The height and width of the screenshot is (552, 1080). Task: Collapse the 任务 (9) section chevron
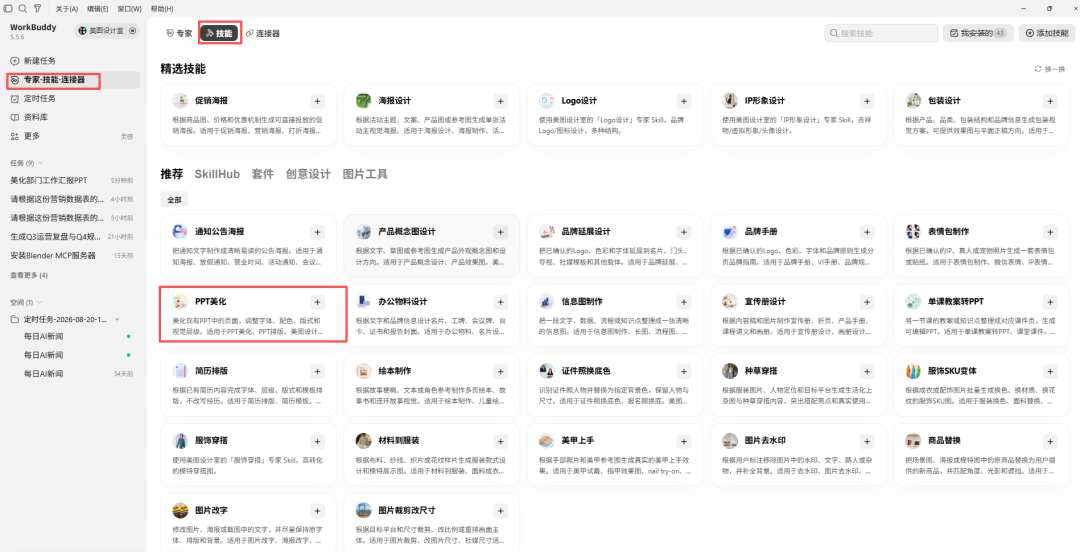(41, 163)
